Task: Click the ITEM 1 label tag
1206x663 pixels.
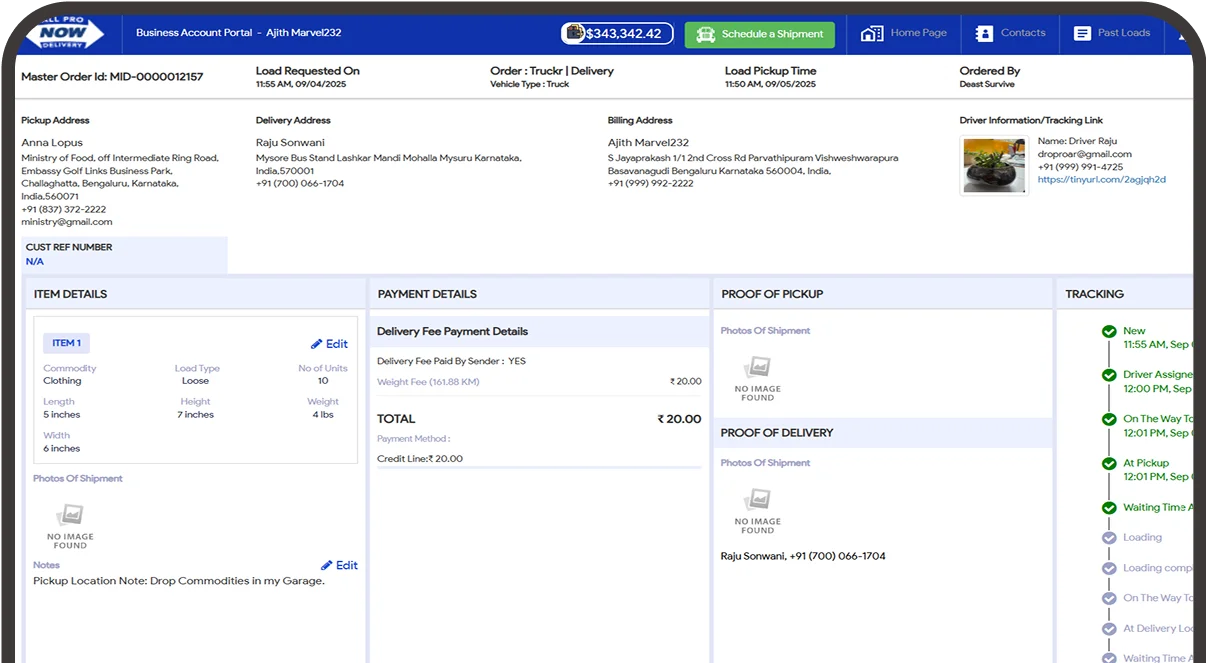Action: tap(66, 343)
